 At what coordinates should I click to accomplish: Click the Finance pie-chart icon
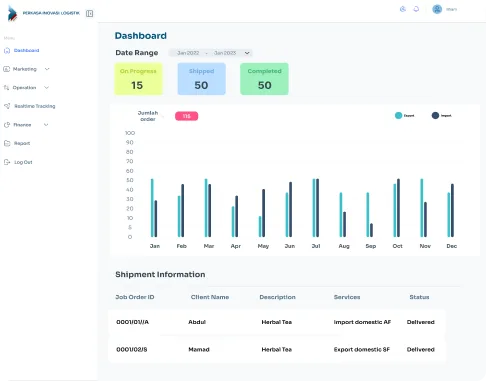7,125
